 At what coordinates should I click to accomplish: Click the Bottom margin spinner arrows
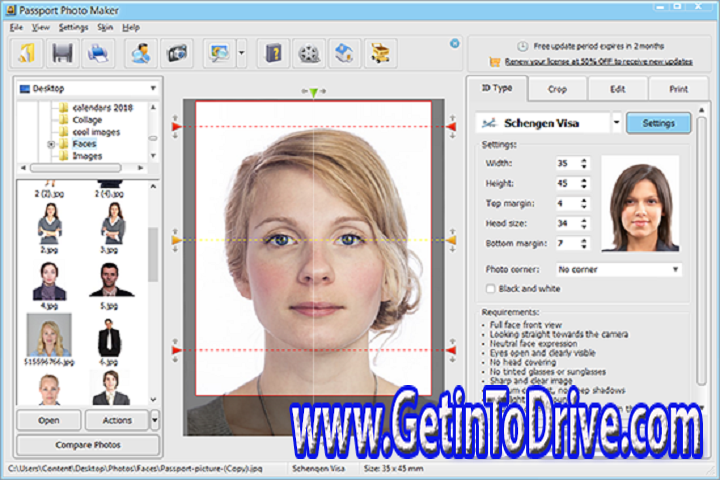[x=584, y=243]
